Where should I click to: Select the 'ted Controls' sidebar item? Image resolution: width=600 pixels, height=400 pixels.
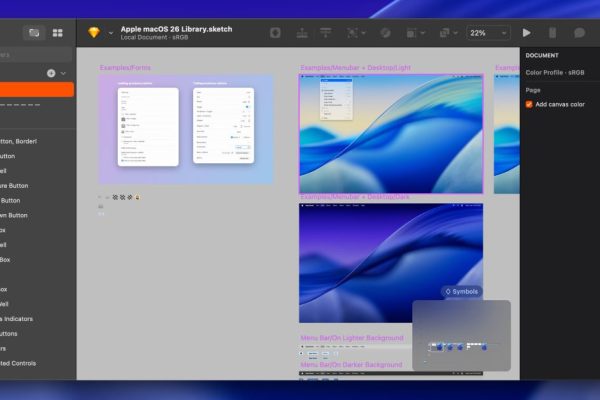click(18, 363)
